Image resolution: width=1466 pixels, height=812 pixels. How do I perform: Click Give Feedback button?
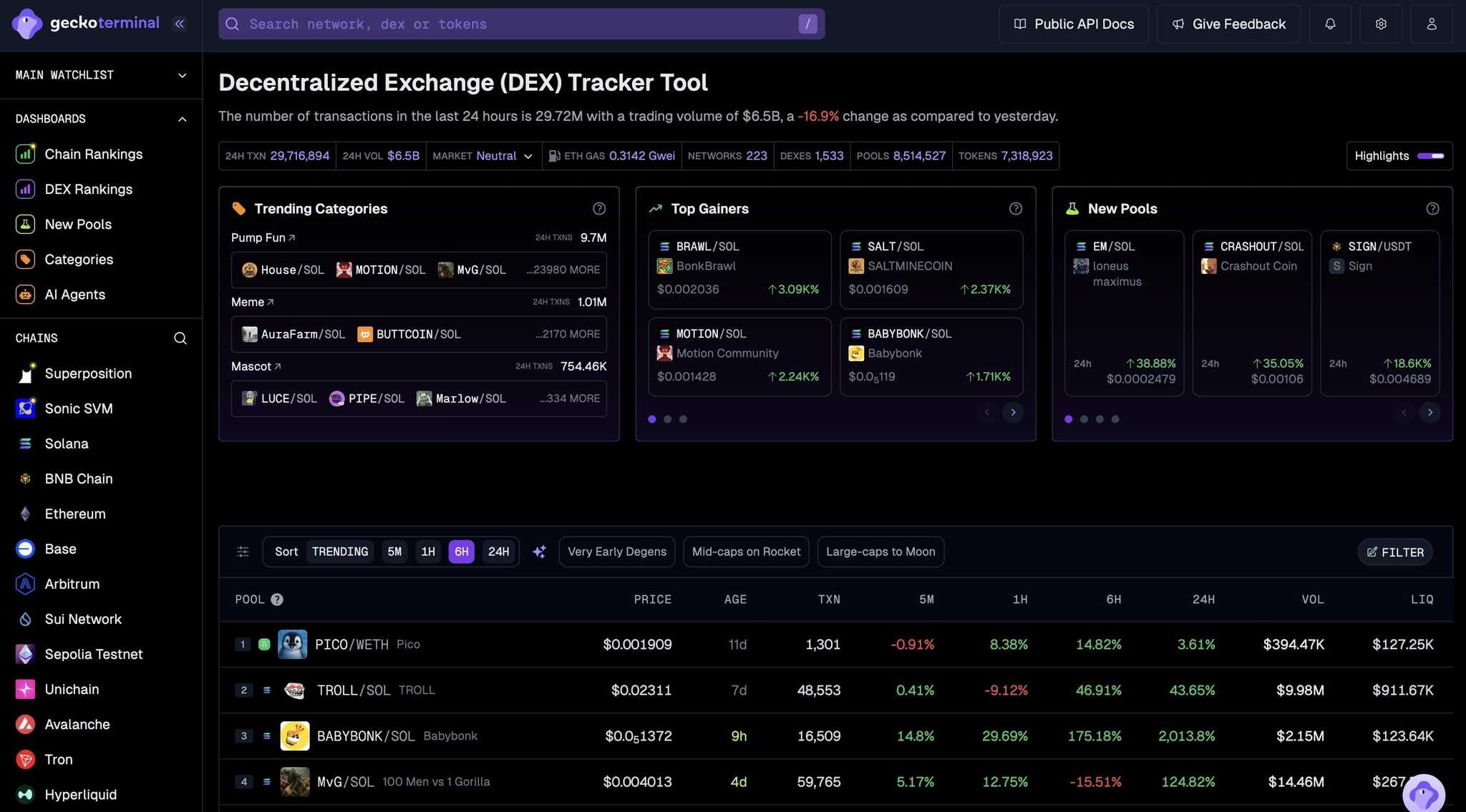(x=1228, y=24)
